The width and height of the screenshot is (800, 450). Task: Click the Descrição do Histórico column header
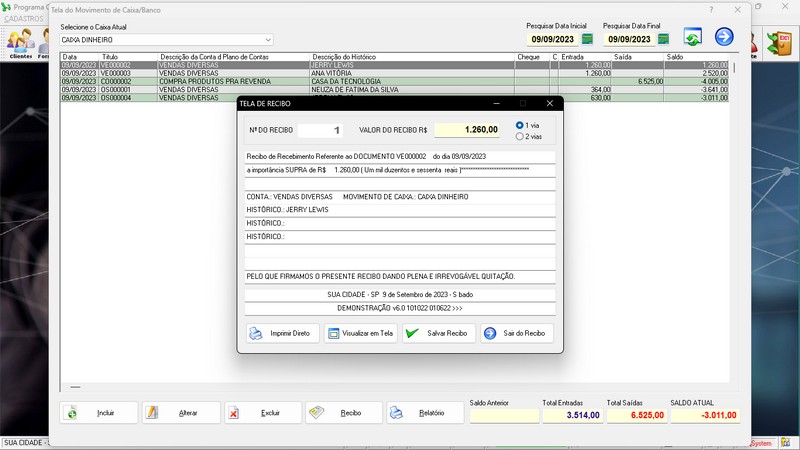[412, 57]
